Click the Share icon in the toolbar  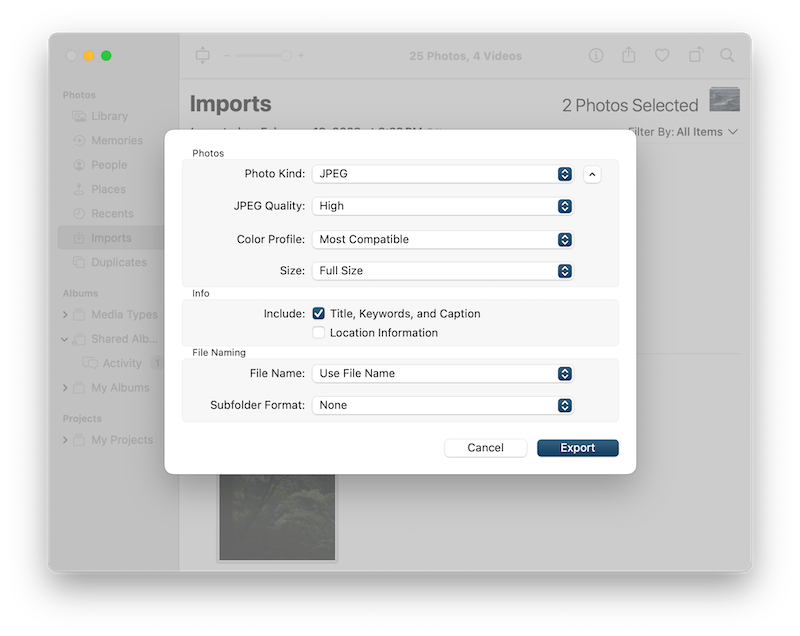[x=628, y=56]
